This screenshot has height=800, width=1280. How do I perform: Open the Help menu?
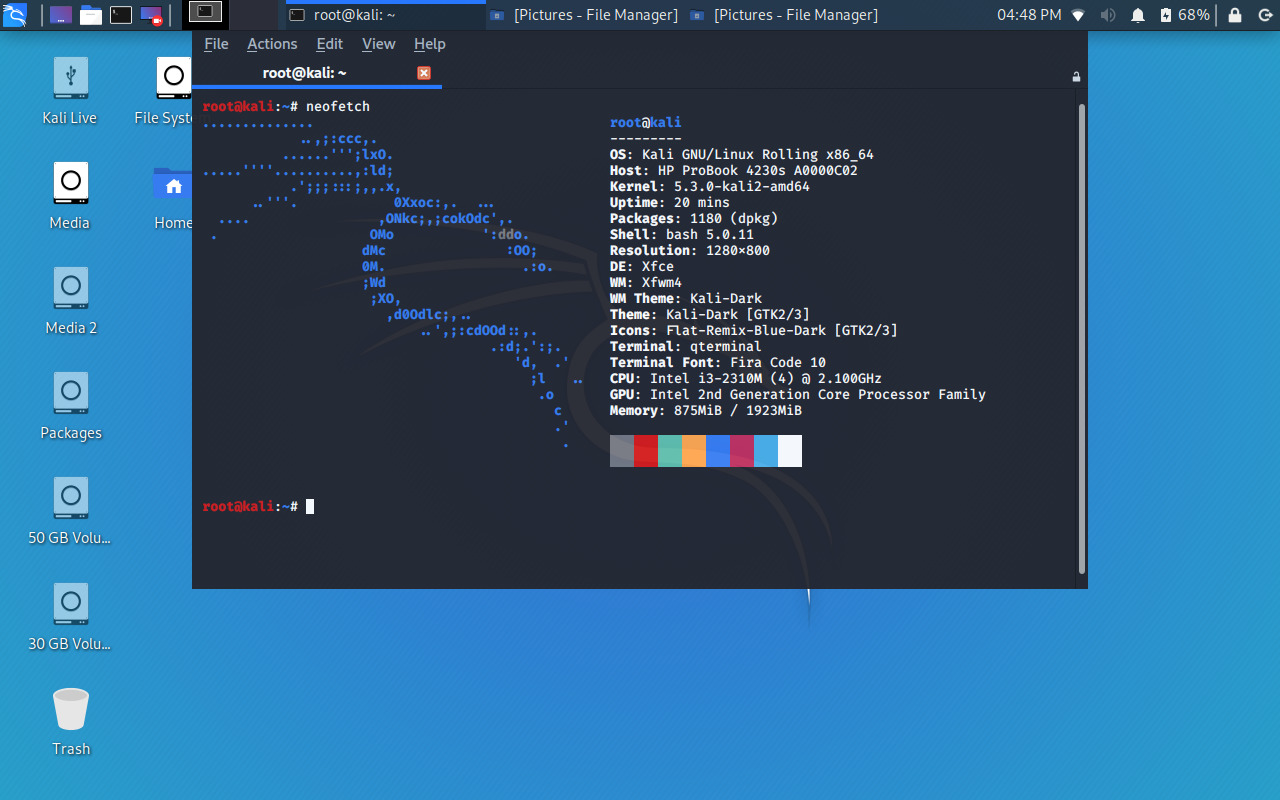(x=429, y=44)
